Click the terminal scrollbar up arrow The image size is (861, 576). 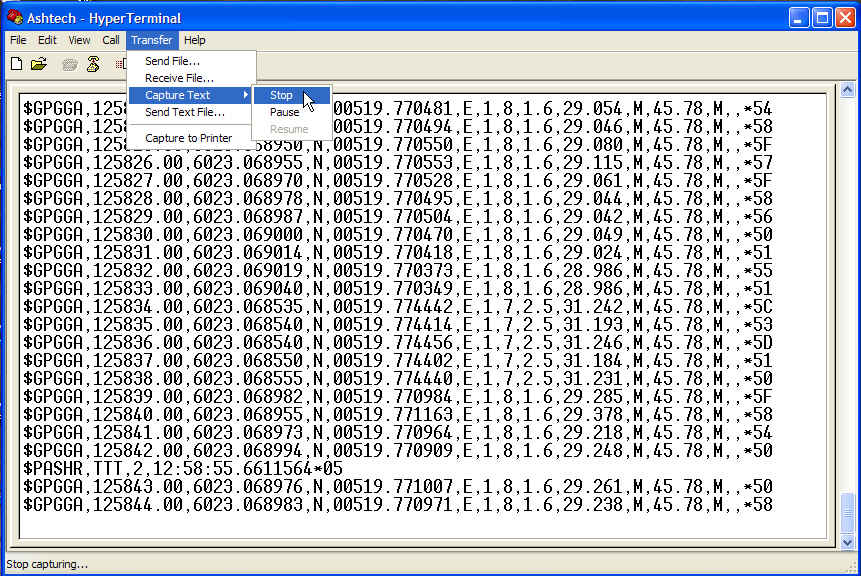pos(847,103)
